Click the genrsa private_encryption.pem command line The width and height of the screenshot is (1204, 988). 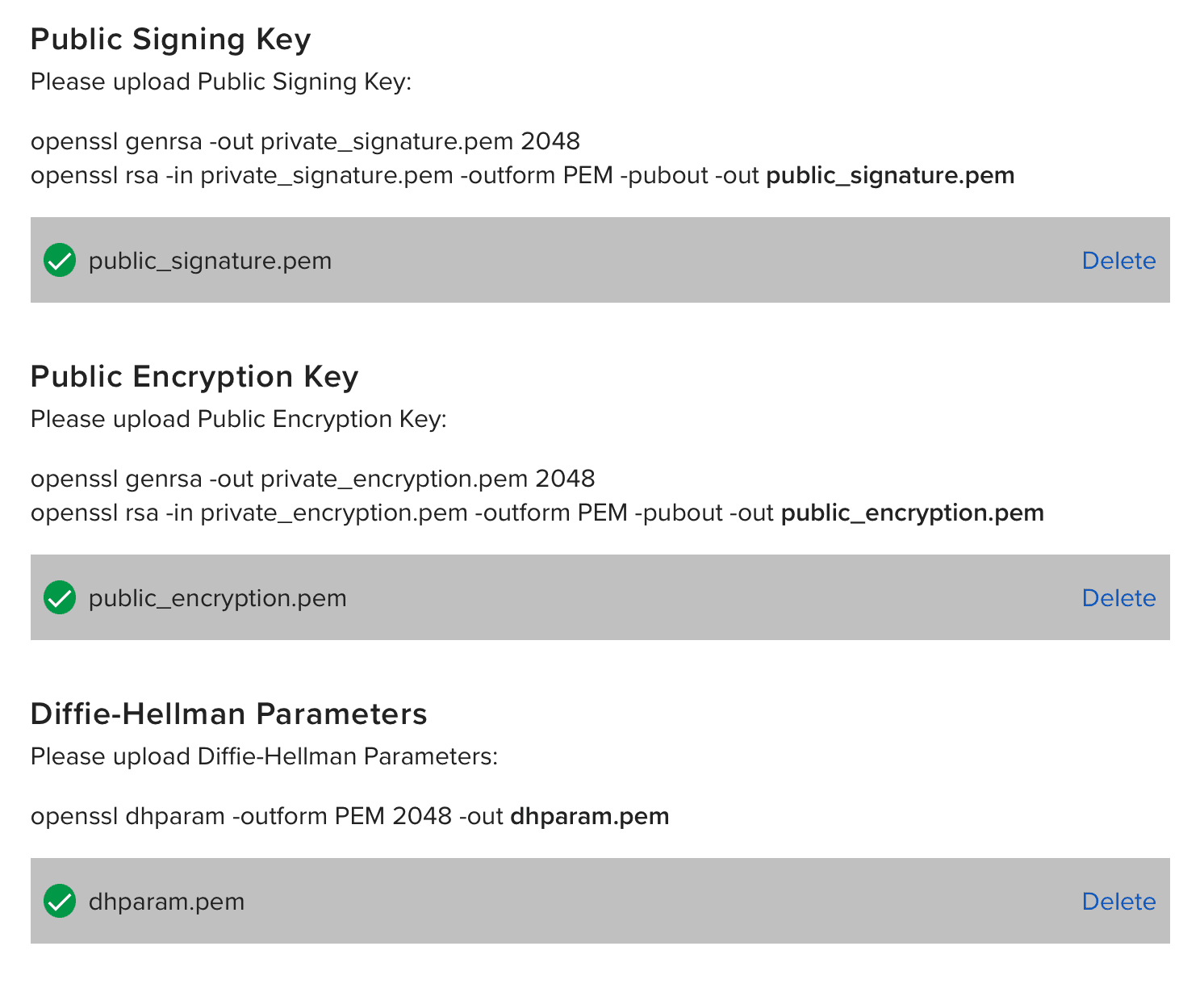click(x=312, y=479)
